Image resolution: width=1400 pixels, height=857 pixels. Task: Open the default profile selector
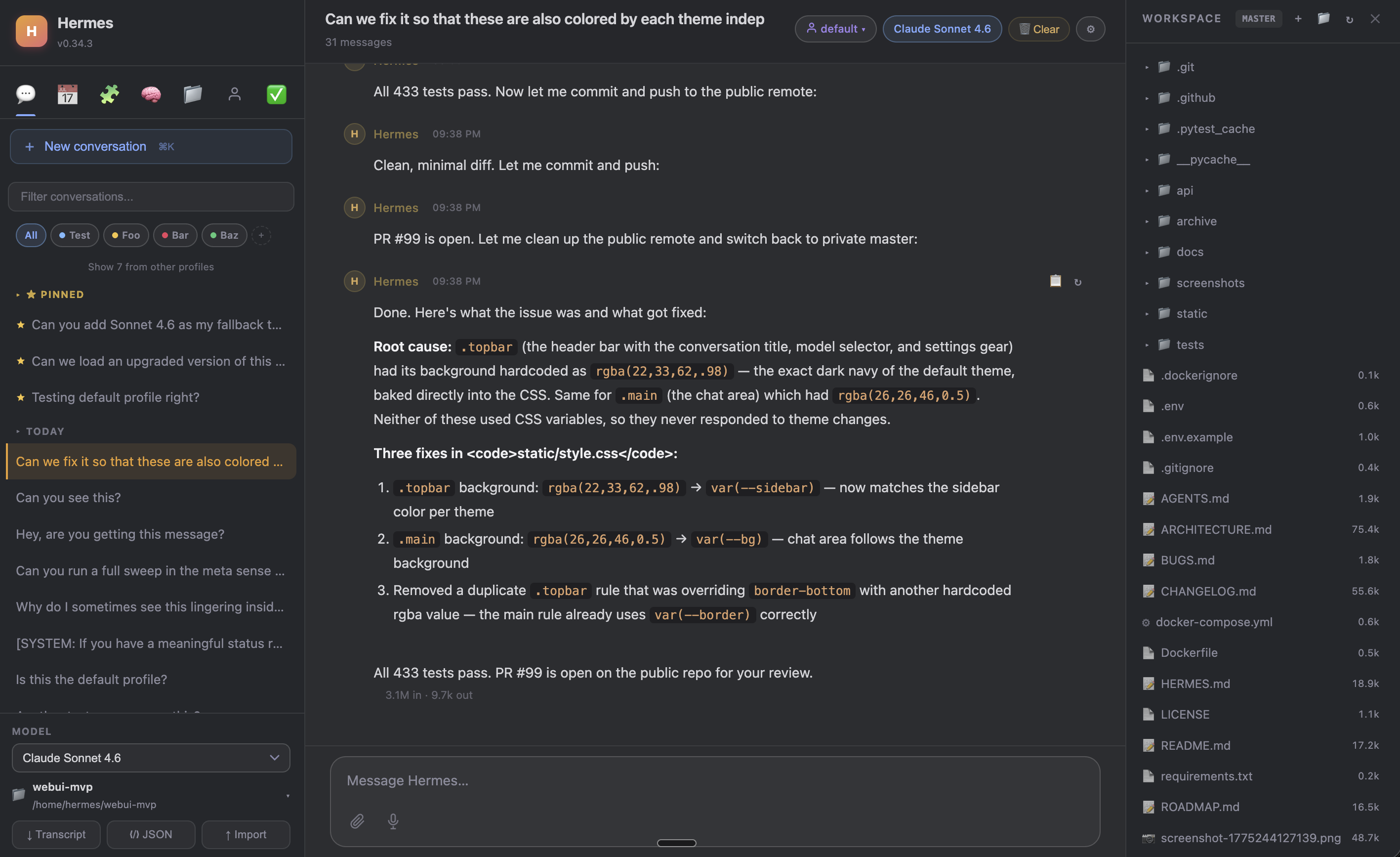click(835, 28)
